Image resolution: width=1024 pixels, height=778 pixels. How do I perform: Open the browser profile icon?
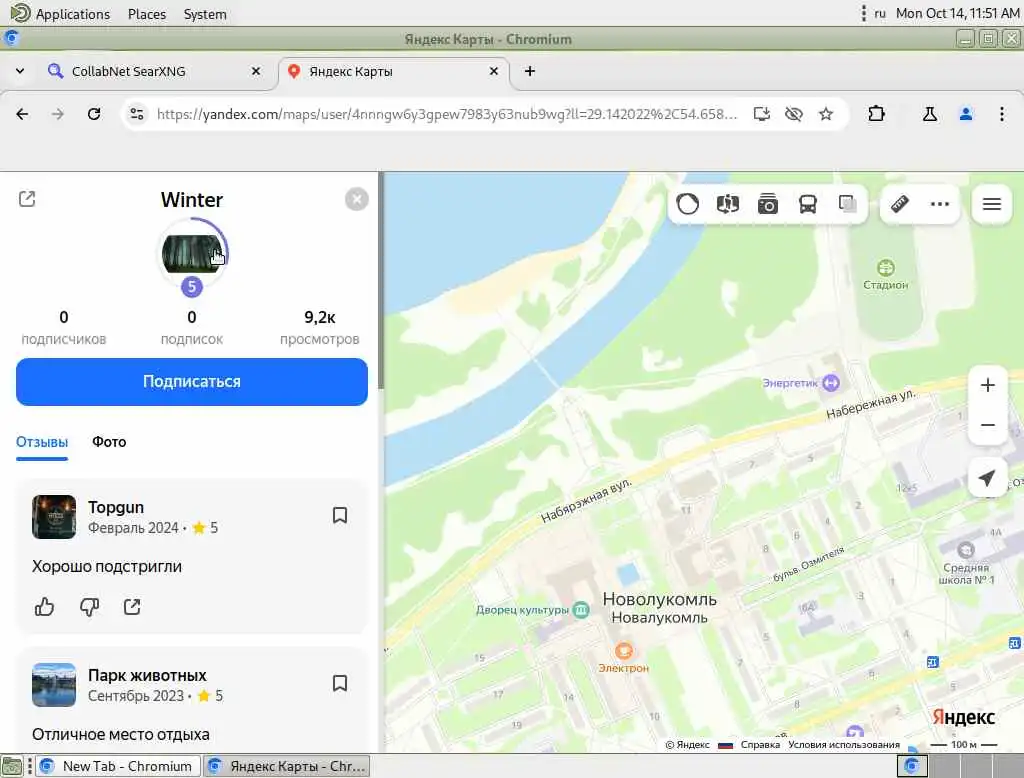[x=966, y=114]
